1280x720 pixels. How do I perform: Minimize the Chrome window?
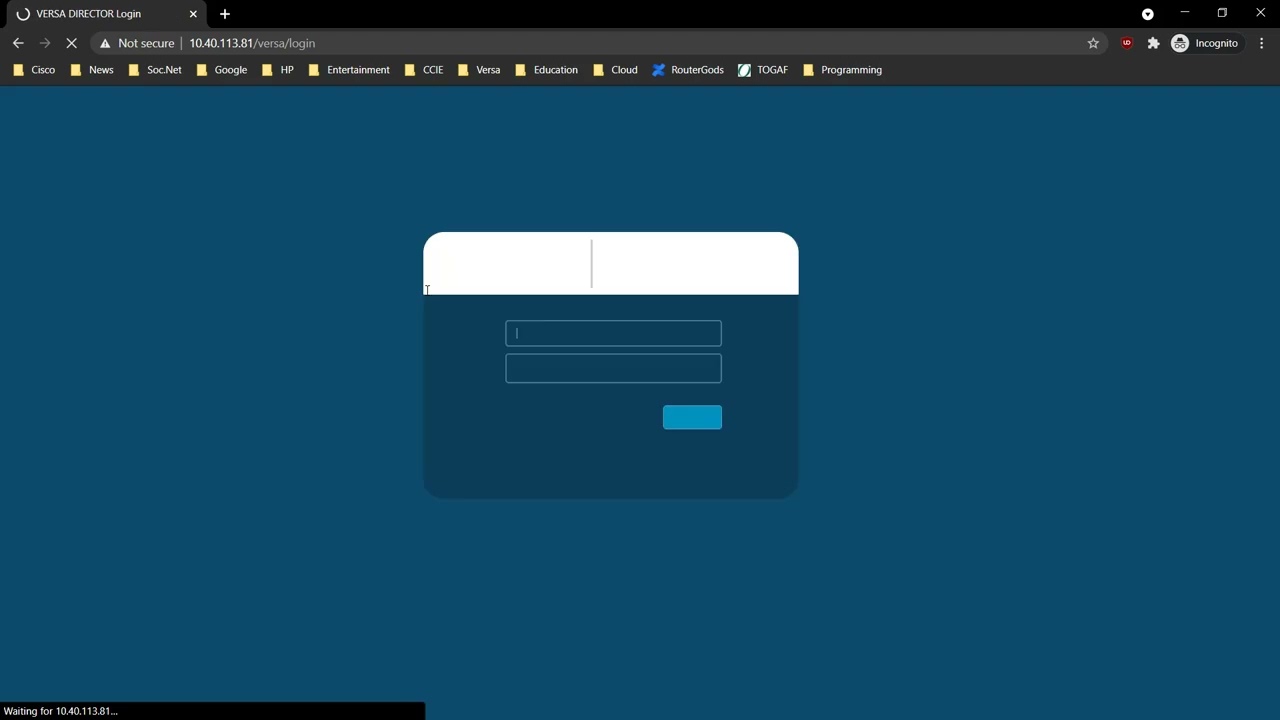click(x=1185, y=13)
